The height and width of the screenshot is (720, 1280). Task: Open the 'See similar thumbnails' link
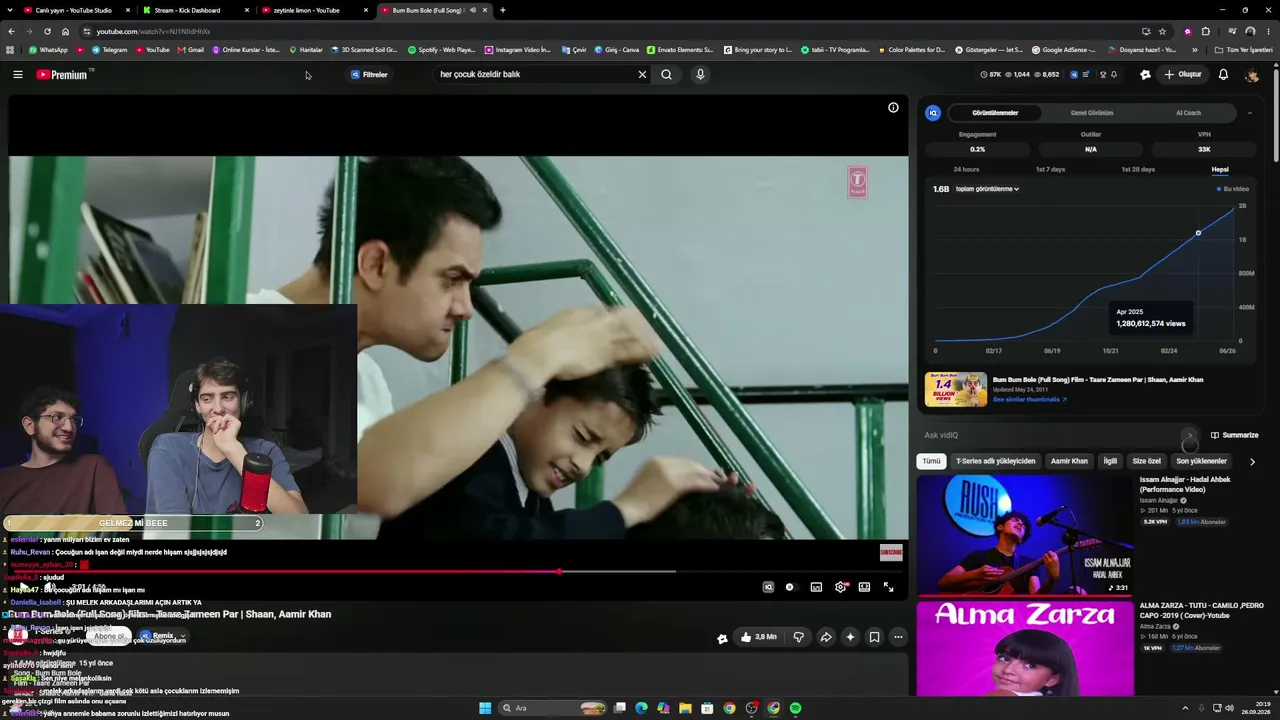1029,399
